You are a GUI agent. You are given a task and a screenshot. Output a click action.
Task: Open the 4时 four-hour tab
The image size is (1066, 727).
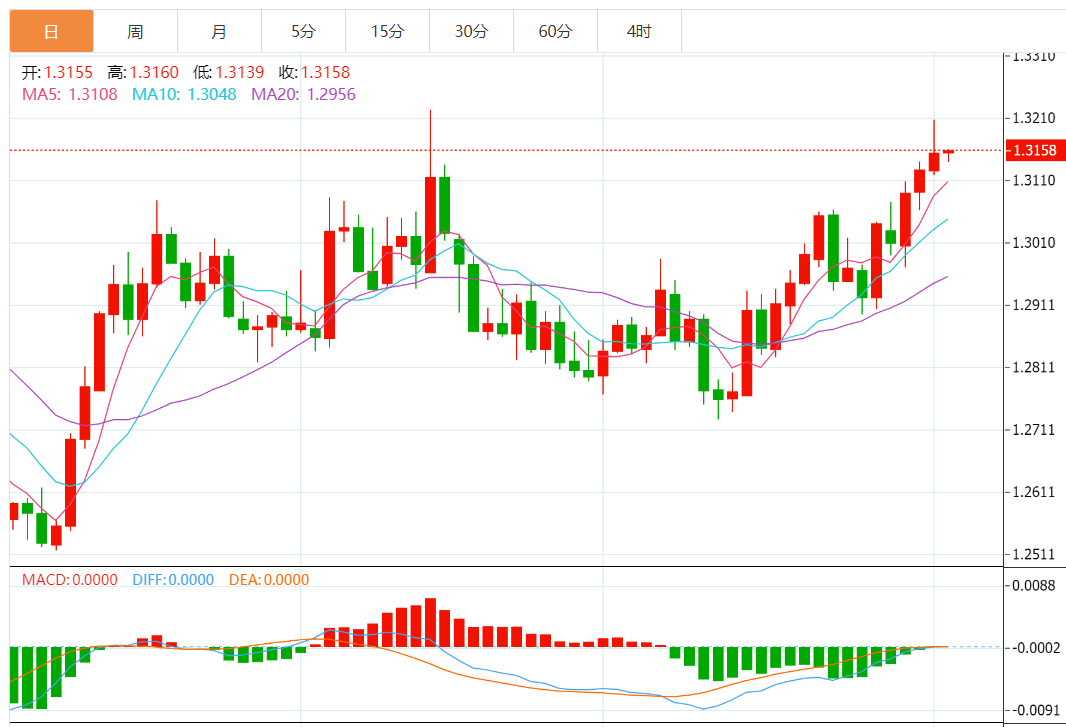pos(639,31)
